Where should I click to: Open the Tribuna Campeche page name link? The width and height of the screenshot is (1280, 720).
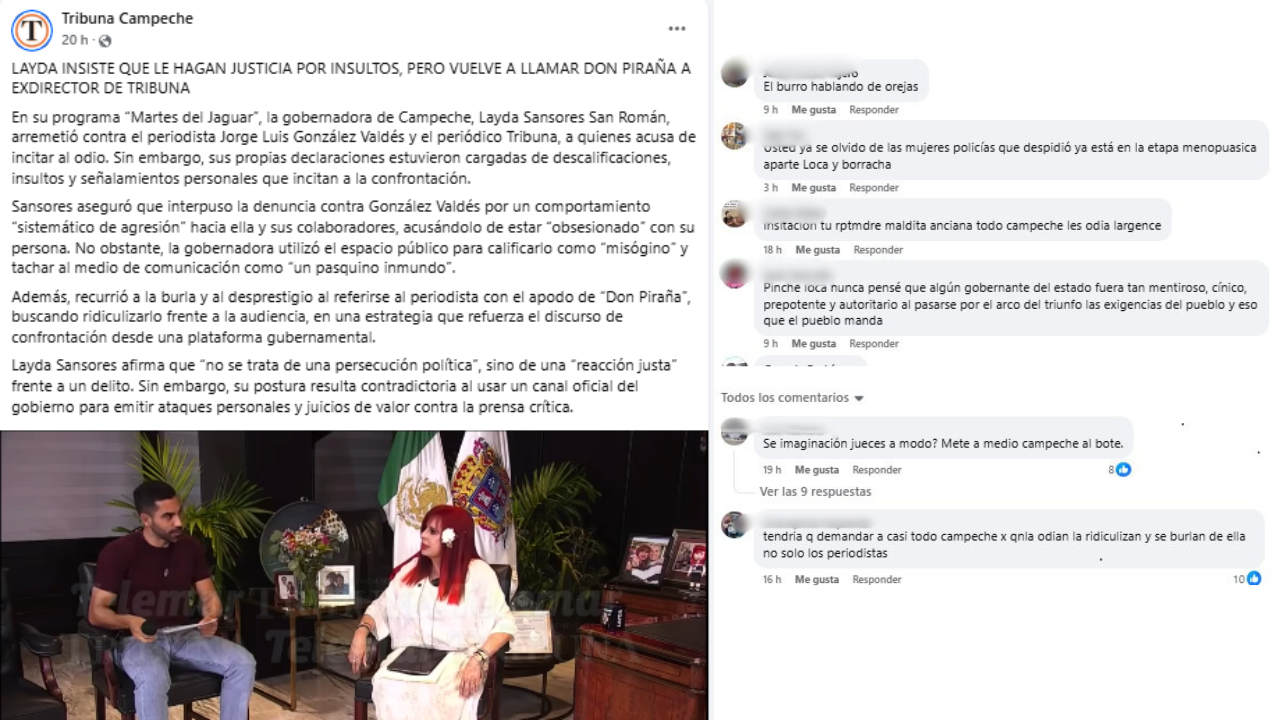127,18
